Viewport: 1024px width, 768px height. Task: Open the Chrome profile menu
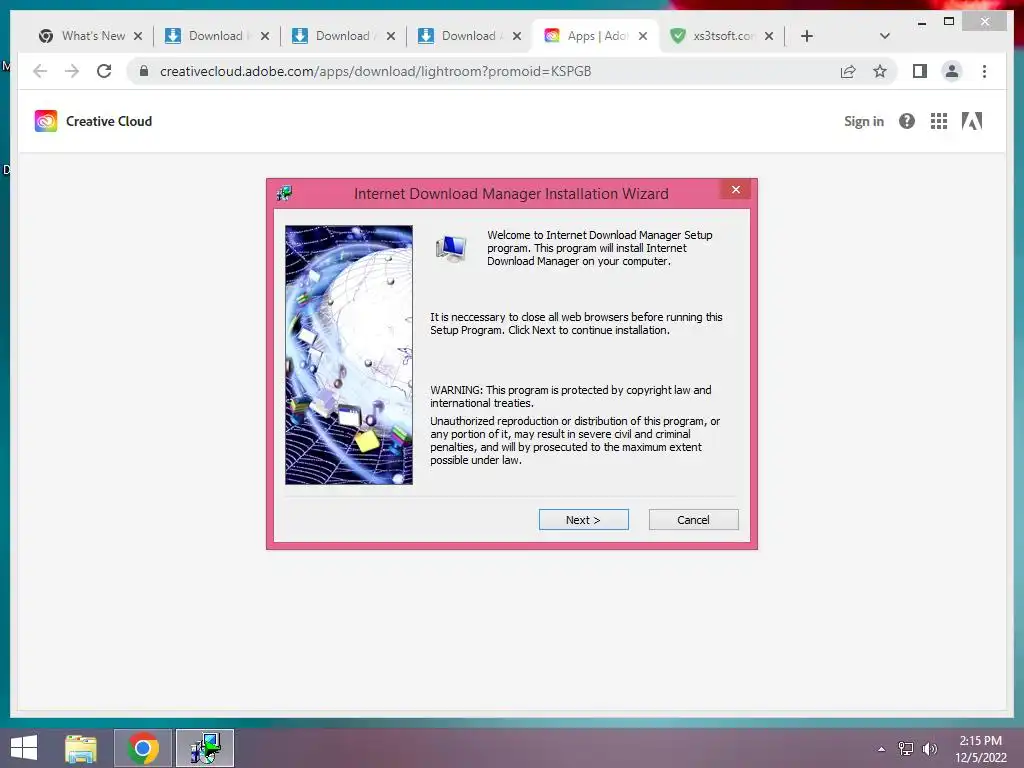[x=952, y=71]
